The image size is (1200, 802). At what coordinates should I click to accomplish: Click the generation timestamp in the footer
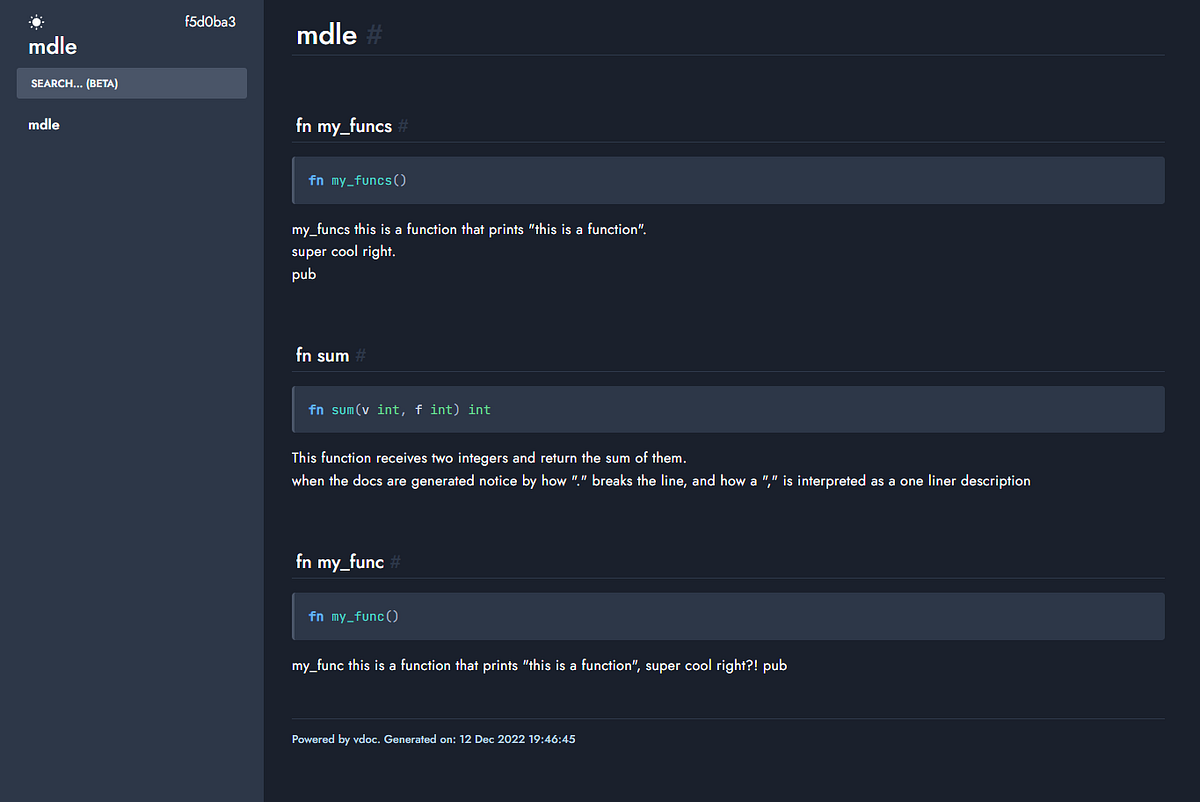point(517,739)
